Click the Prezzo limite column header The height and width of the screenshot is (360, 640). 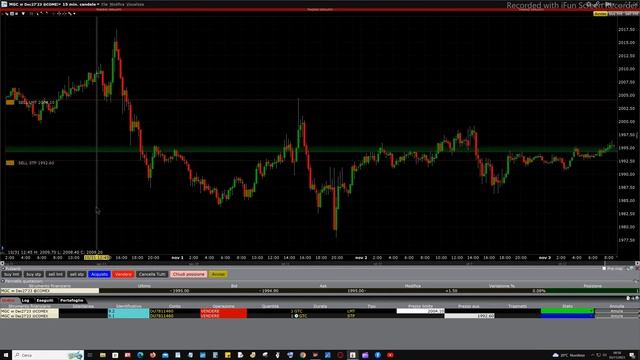tap(420, 306)
